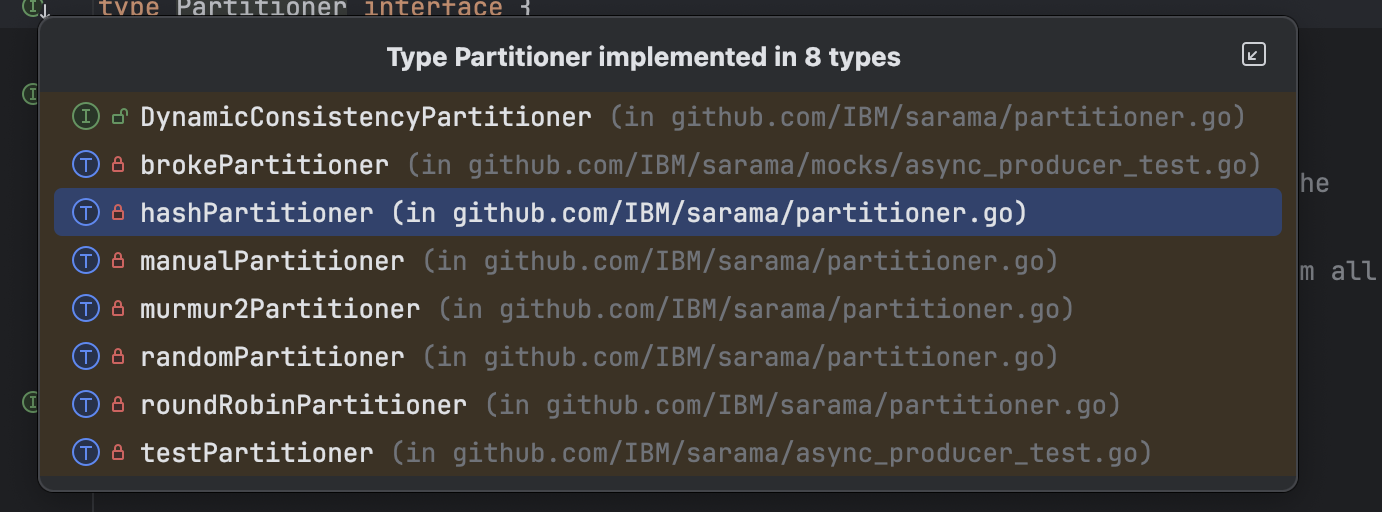Select roundRobinPartitioner implementation

668,405
